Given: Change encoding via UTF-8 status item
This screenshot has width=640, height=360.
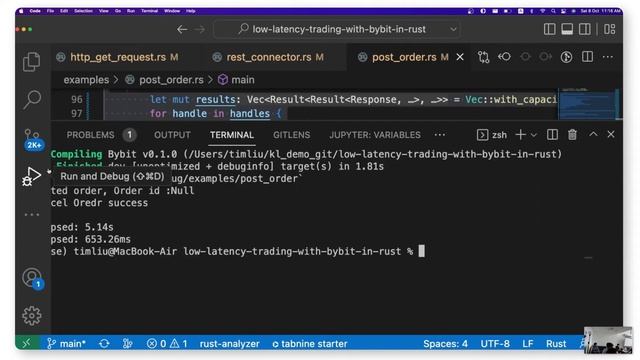Looking at the screenshot, I should pyautogui.click(x=495, y=344).
